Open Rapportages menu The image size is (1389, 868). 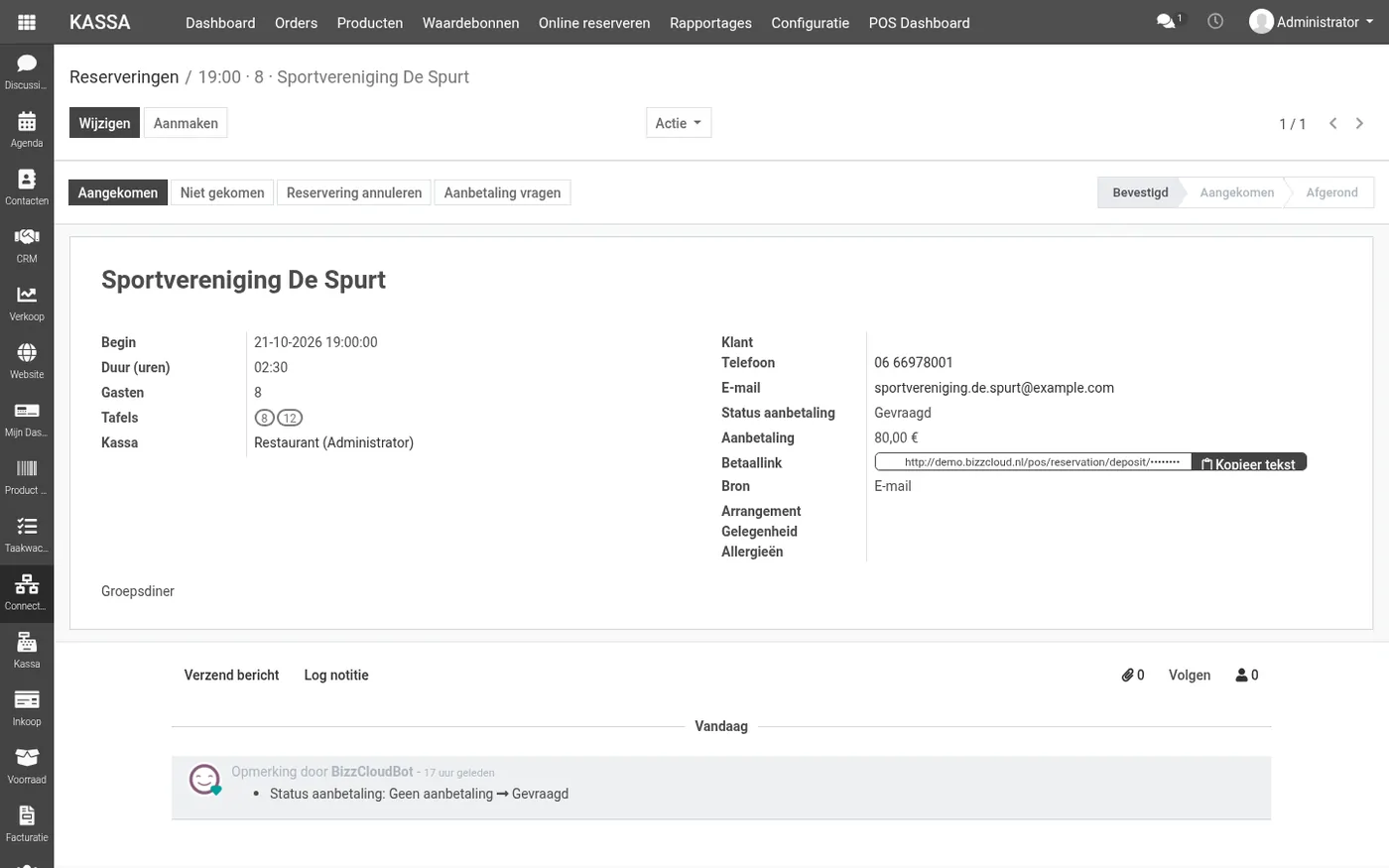pos(710,23)
